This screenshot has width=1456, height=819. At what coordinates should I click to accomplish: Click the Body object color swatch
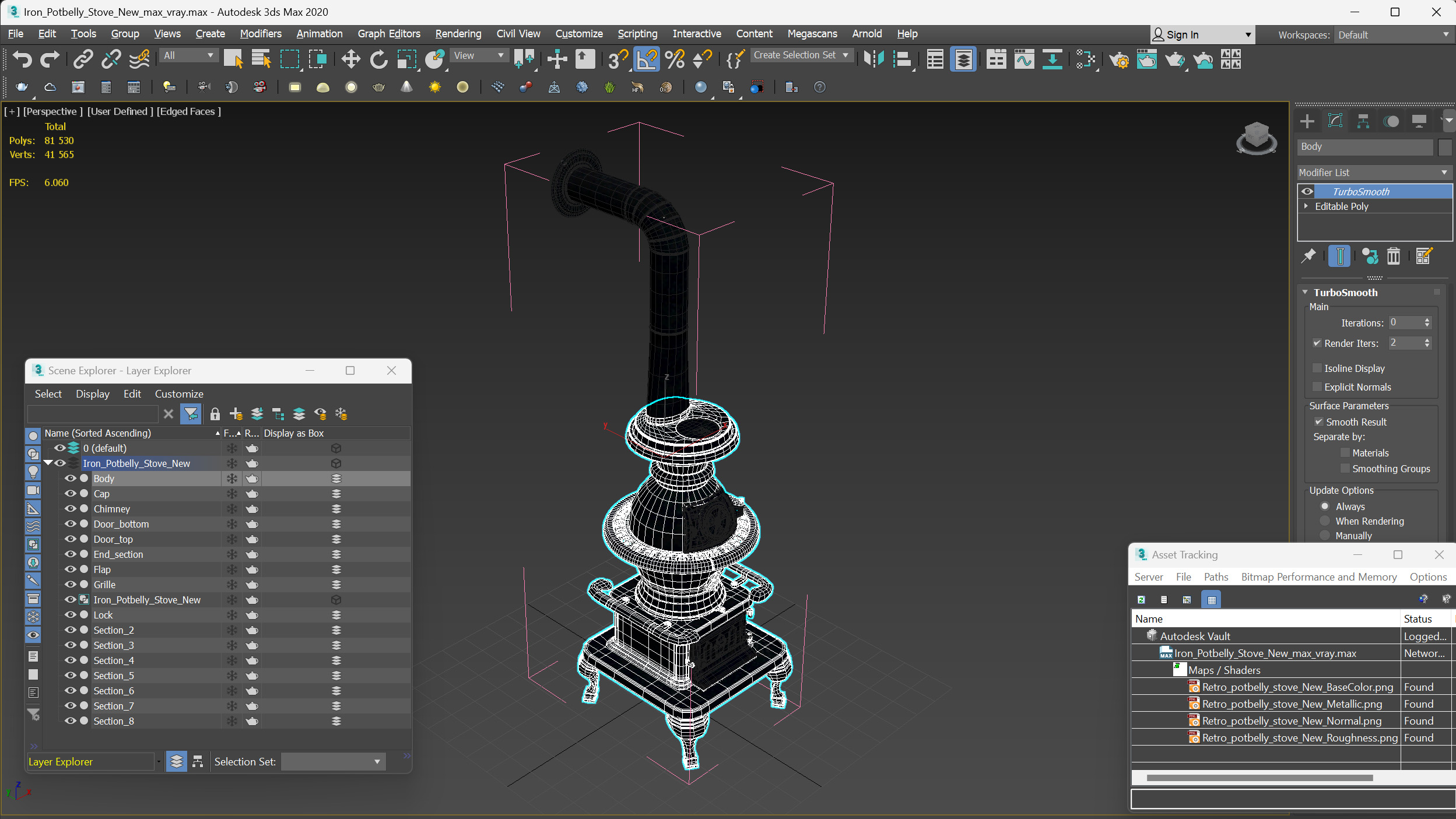(x=1444, y=147)
